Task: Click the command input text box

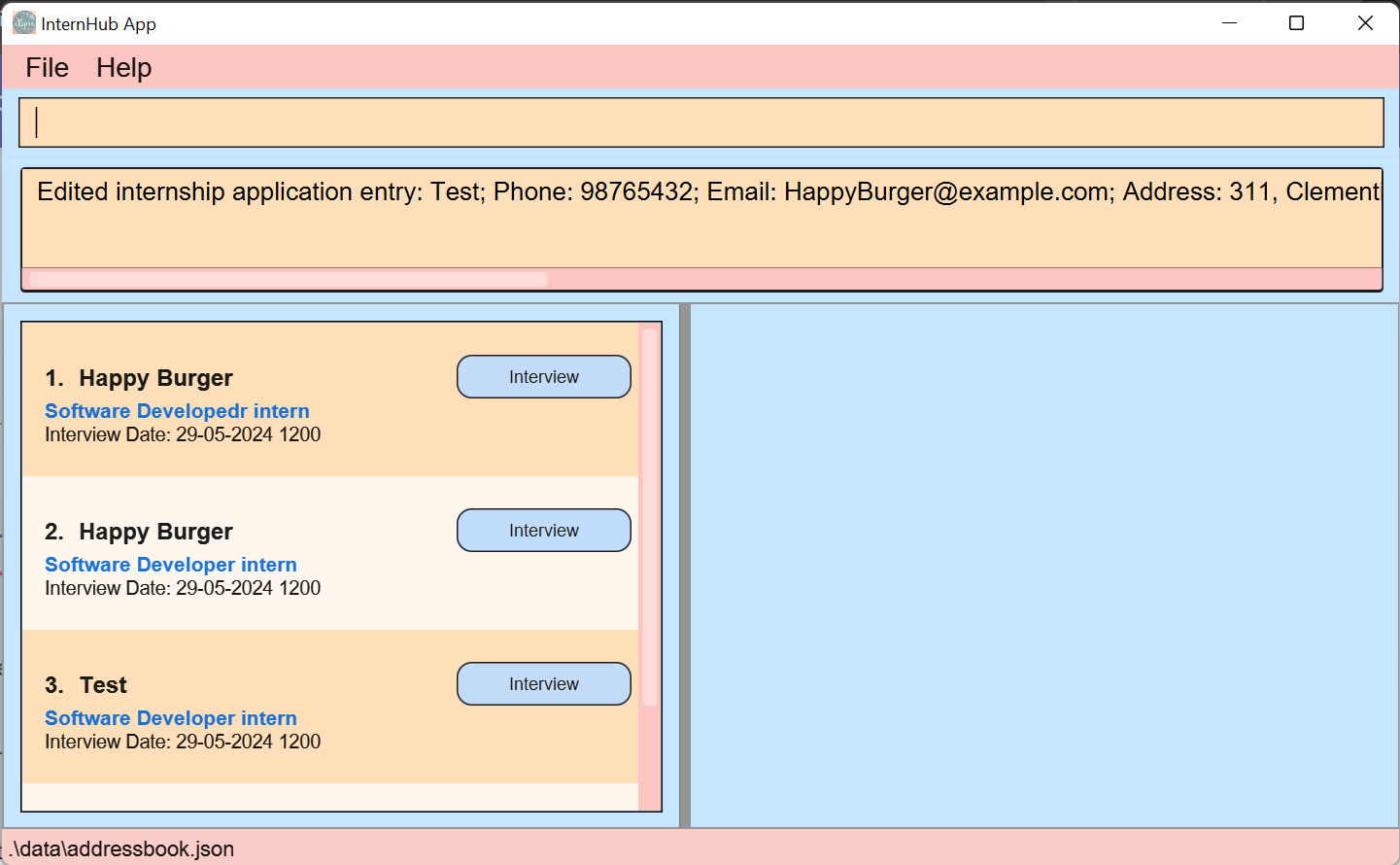Action: [x=700, y=122]
